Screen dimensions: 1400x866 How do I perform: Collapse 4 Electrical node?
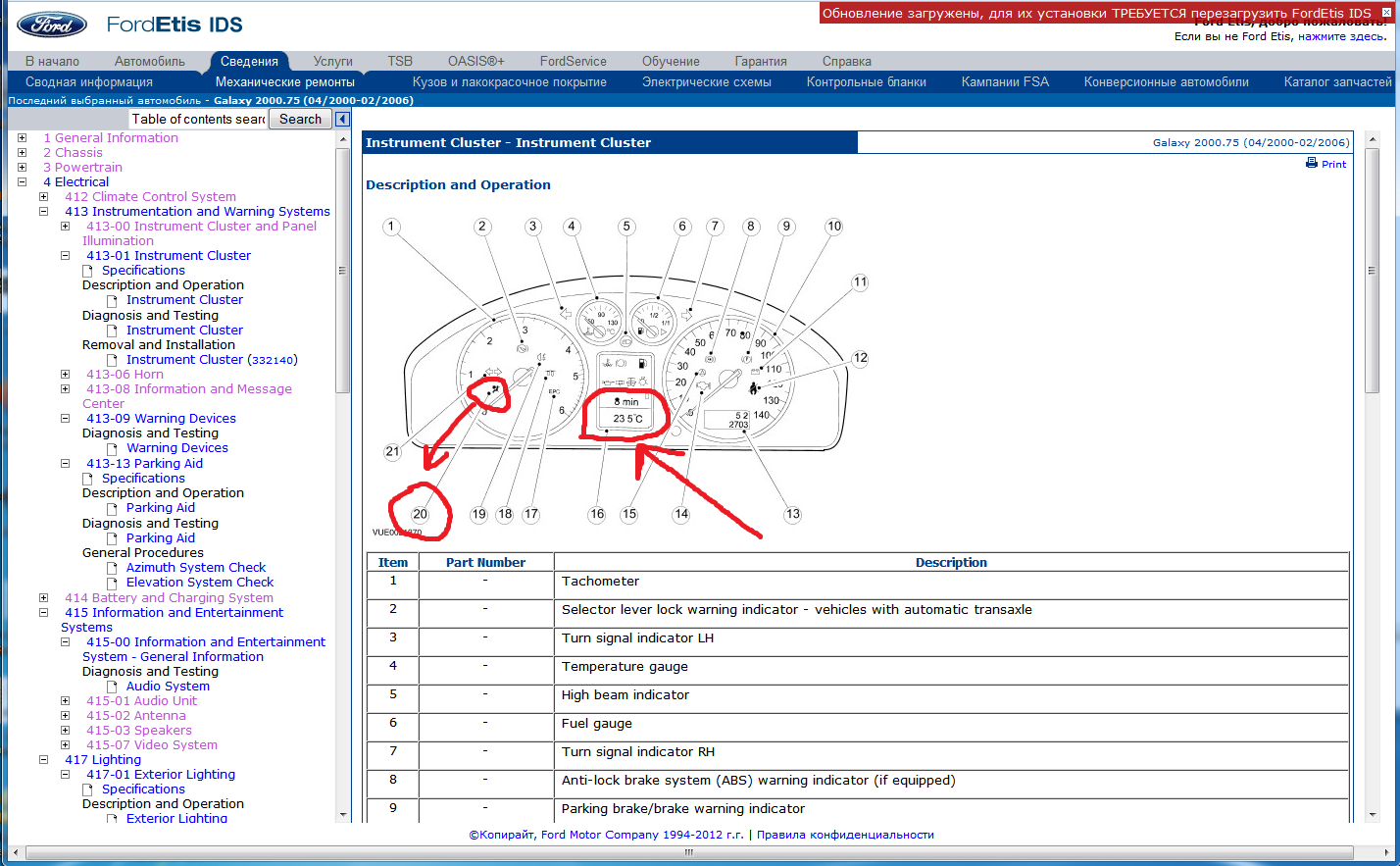coord(22,182)
